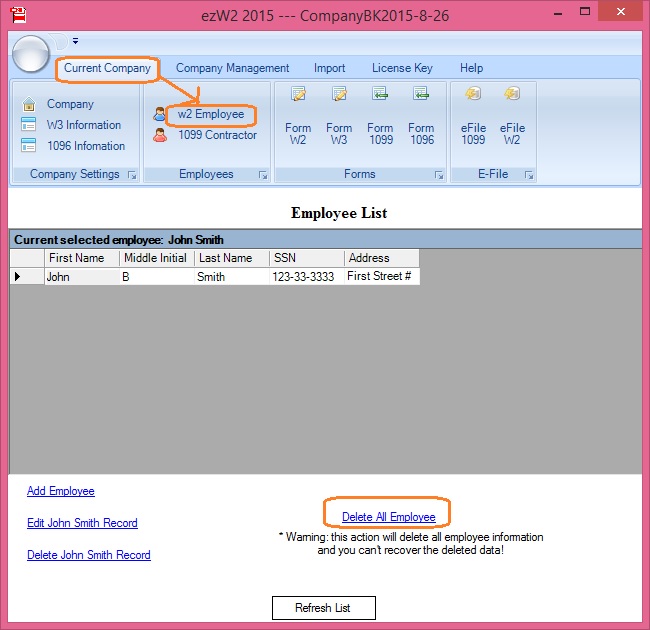
Task: Click the Company house icon
Action: pos(29,104)
